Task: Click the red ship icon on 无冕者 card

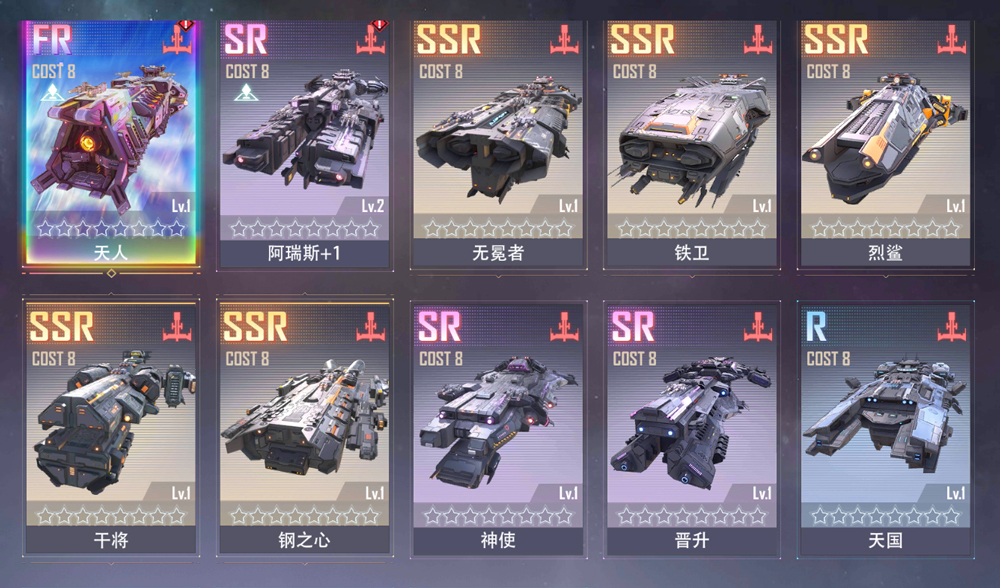Action: click(564, 40)
